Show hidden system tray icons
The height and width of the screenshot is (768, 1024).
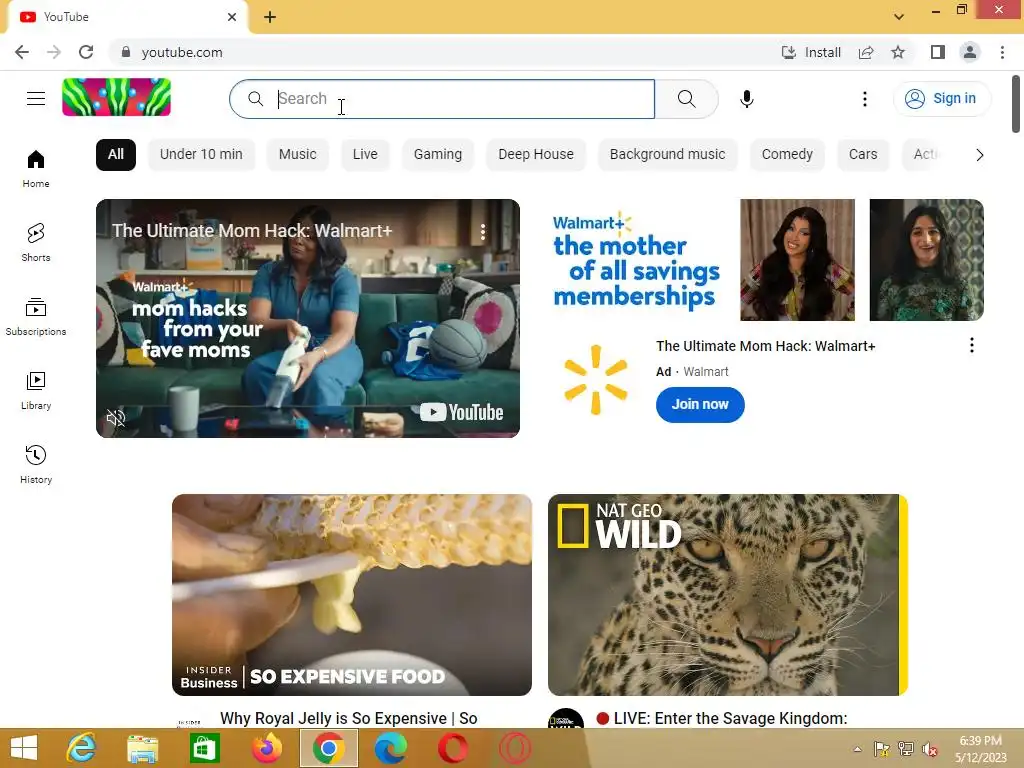click(857, 749)
